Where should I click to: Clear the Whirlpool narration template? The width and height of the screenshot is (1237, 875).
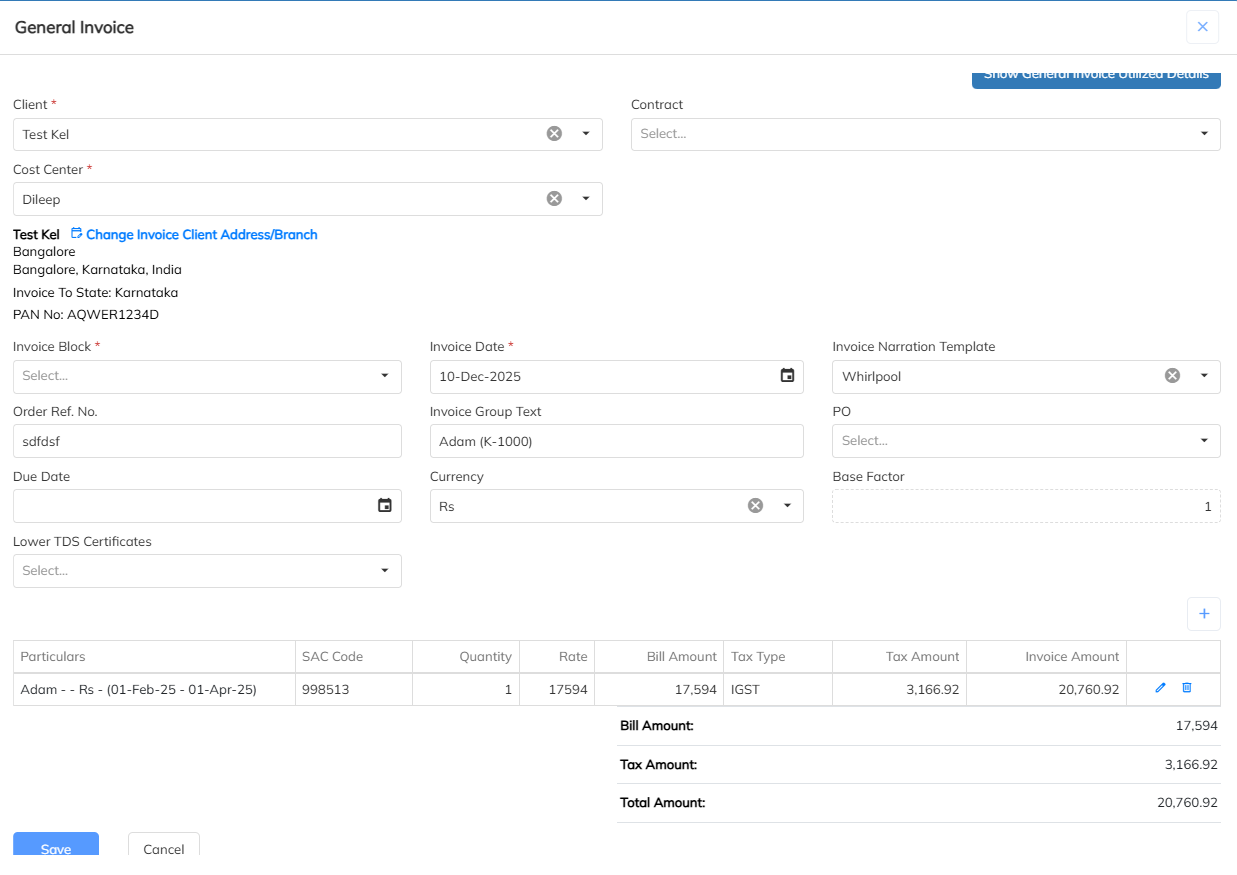click(1172, 376)
